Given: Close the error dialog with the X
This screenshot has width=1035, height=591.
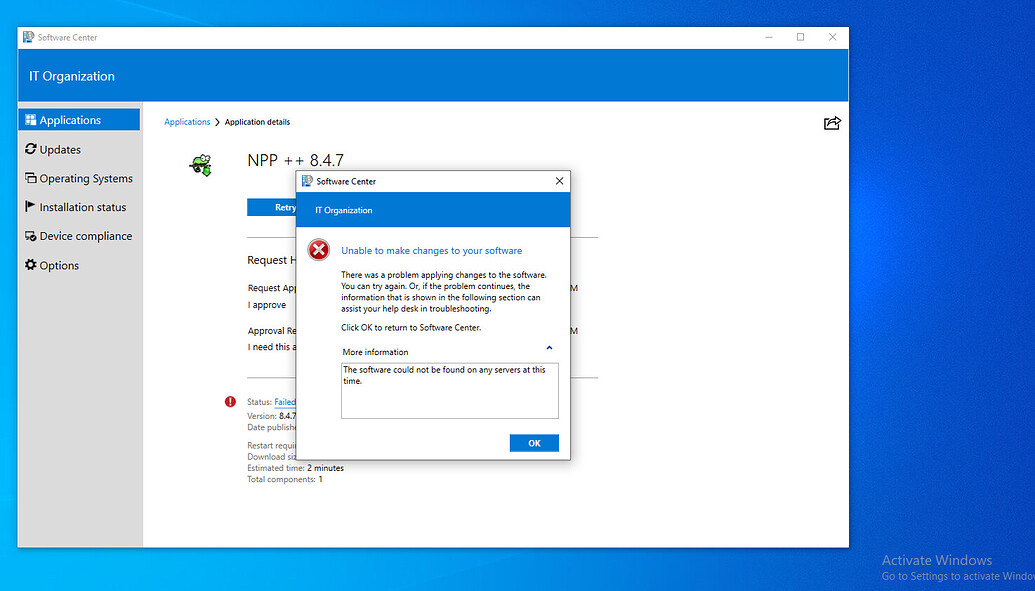Looking at the screenshot, I should point(559,181).
